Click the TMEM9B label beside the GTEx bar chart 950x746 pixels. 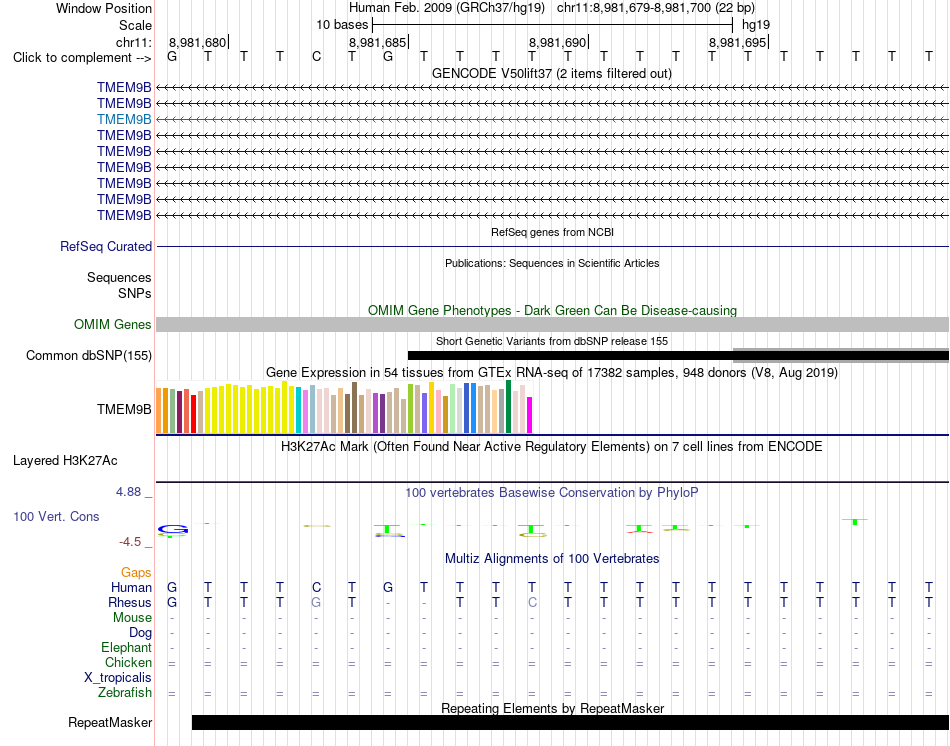point(124,410)
